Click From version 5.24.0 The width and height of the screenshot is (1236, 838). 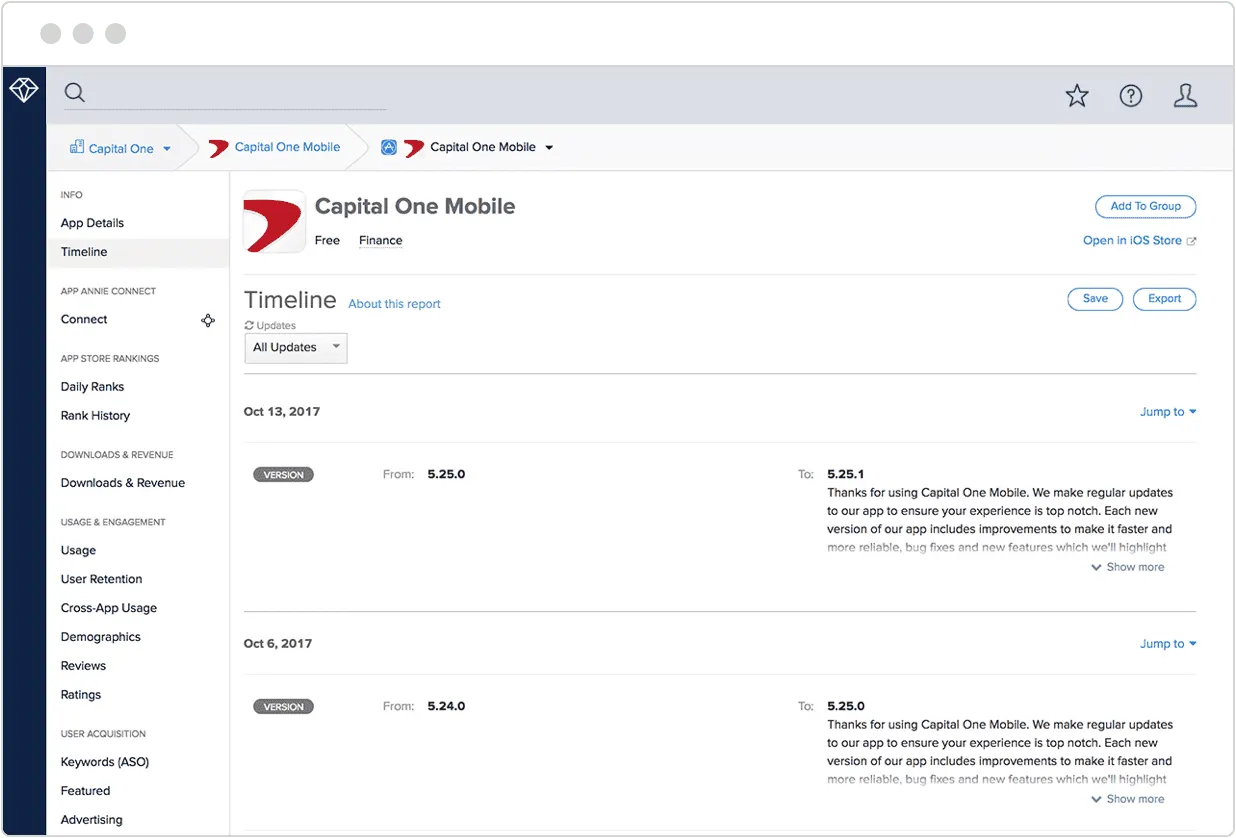click(x=446, y=706)
